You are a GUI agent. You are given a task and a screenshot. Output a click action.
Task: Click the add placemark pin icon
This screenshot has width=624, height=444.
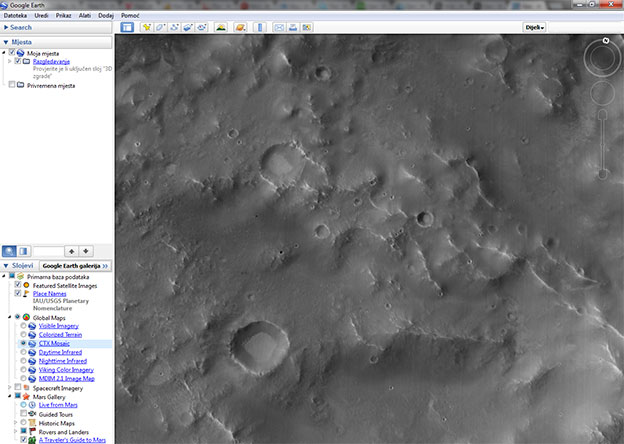[147, 27]
